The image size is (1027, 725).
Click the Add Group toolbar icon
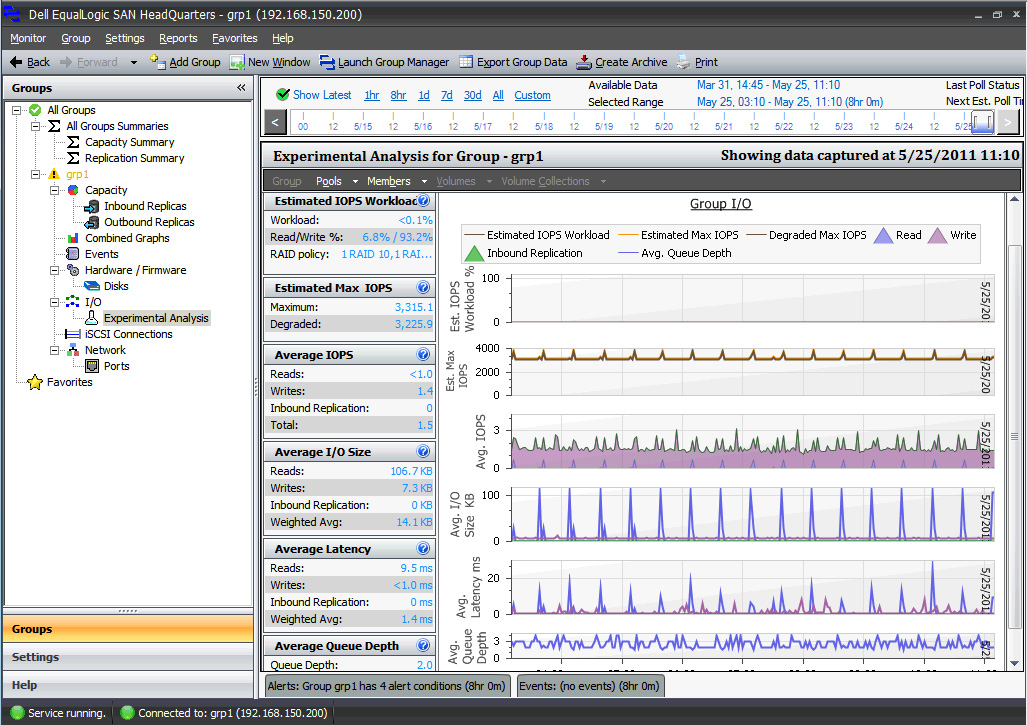coord(158,62)
